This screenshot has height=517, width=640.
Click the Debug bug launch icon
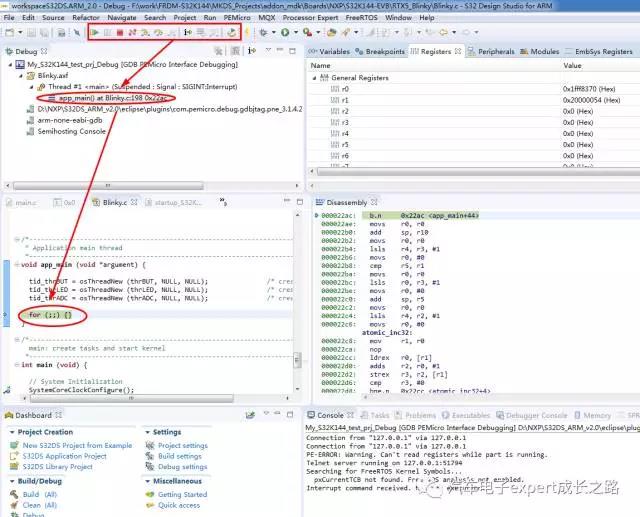[x=263, y=32]
